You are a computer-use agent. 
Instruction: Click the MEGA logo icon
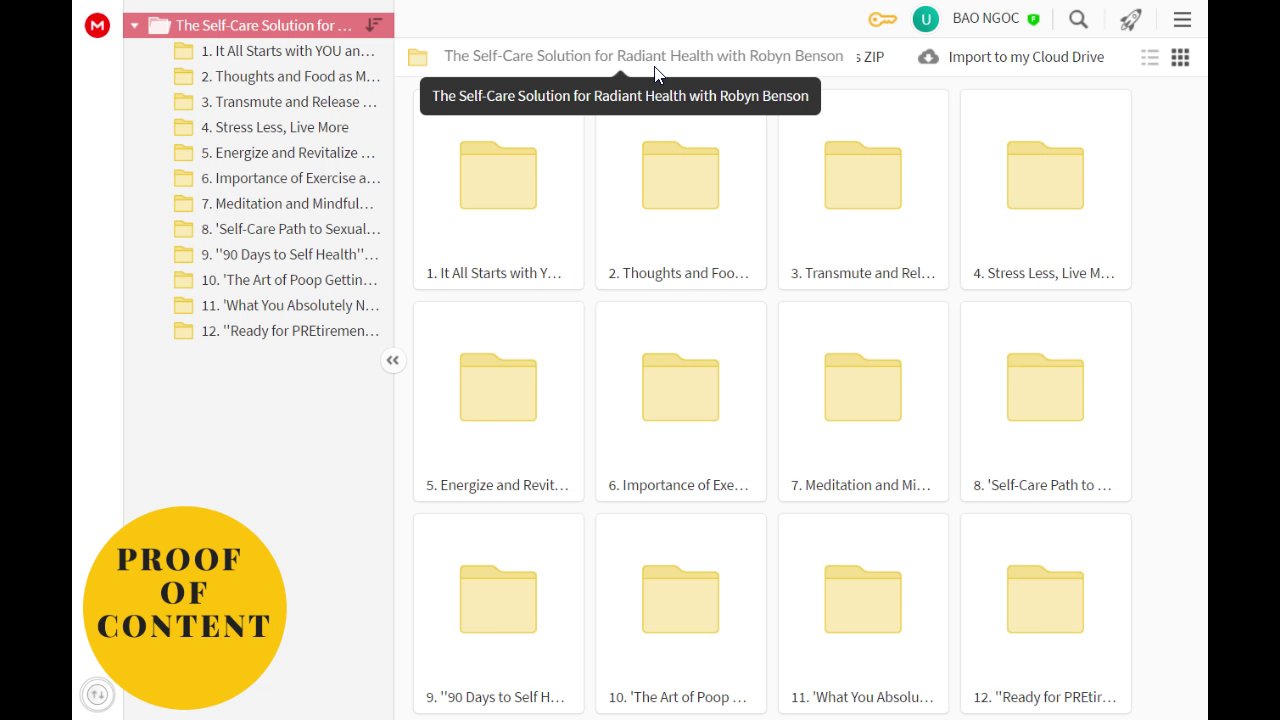click(x=97, y=26)
